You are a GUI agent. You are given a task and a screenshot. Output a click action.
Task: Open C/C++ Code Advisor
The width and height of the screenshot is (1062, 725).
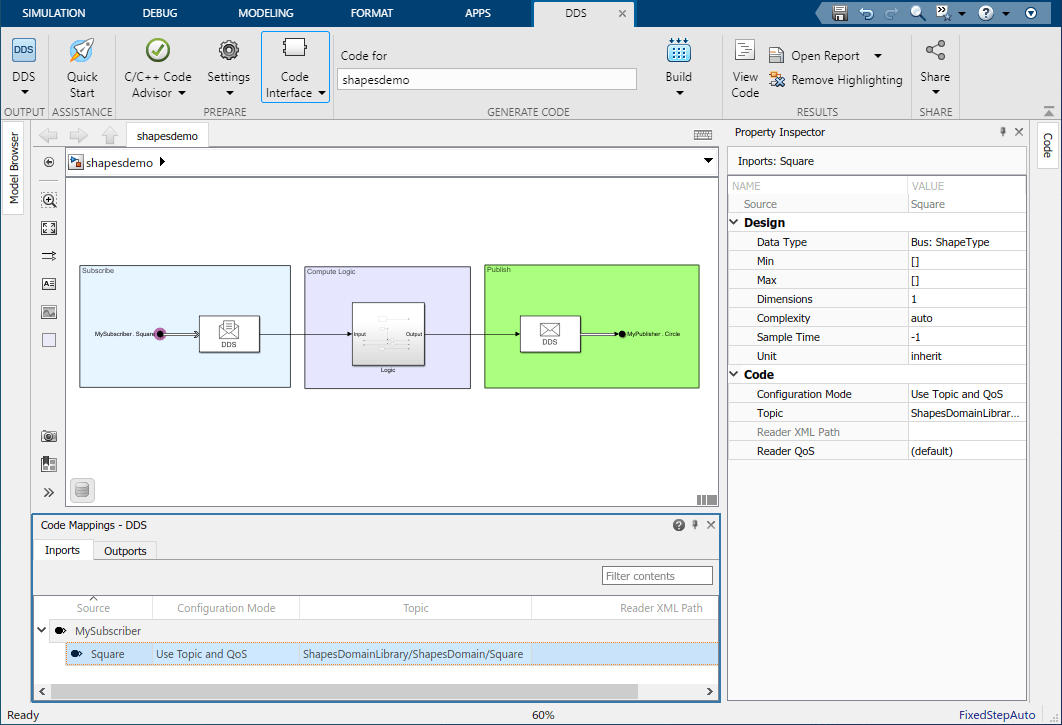158,50
